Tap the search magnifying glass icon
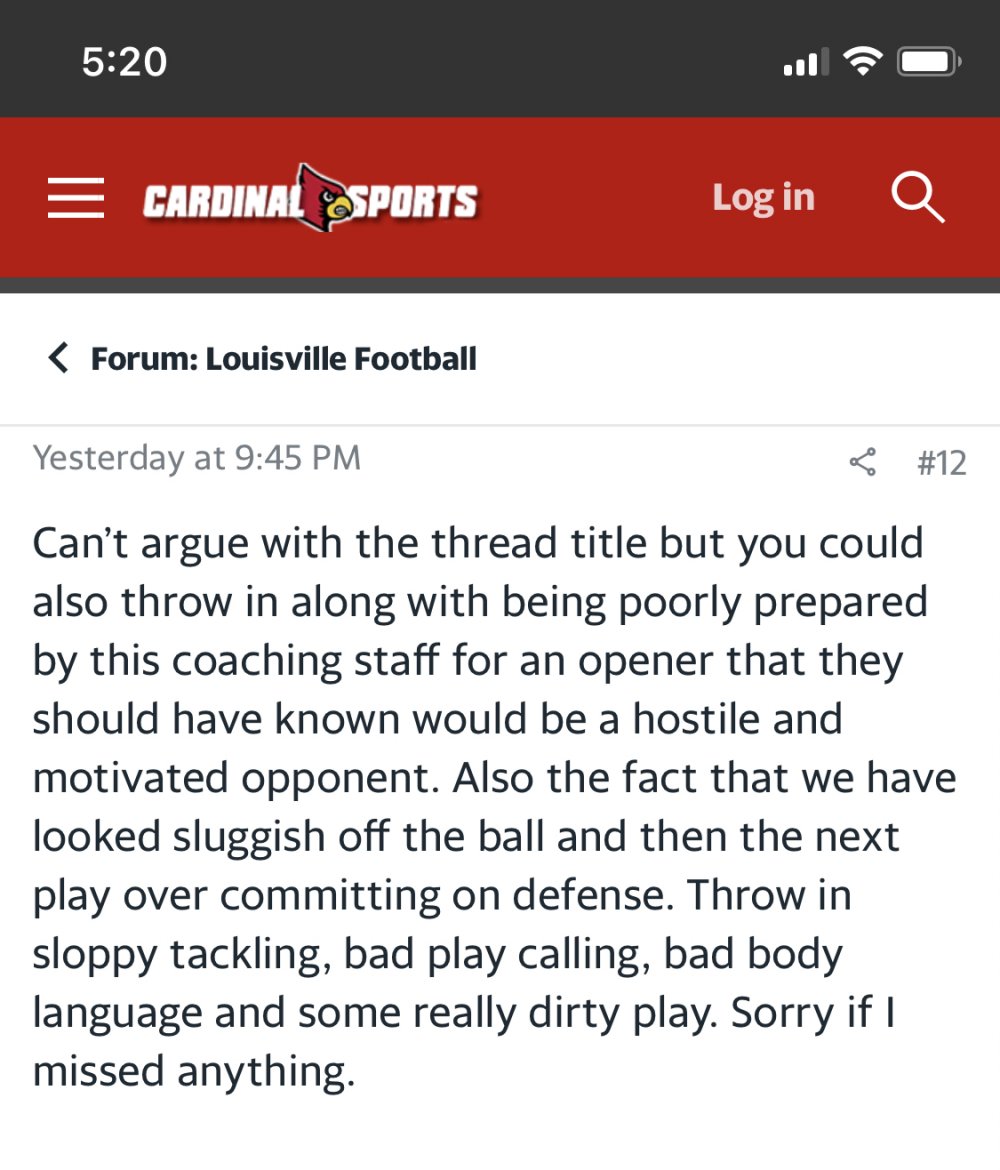Screen dimensions: 1000x1170 (917, 198)
